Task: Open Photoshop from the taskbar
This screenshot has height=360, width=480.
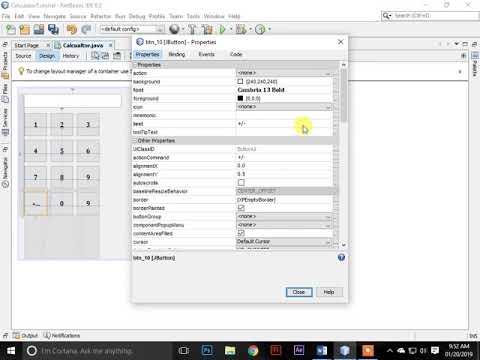Action: click(207, 351)
